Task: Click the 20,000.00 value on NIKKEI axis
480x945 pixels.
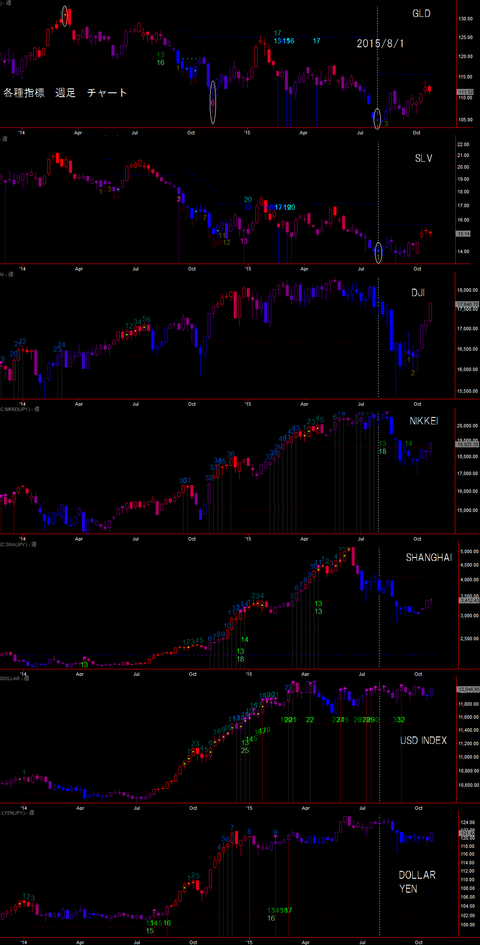Action: (467, 425)
